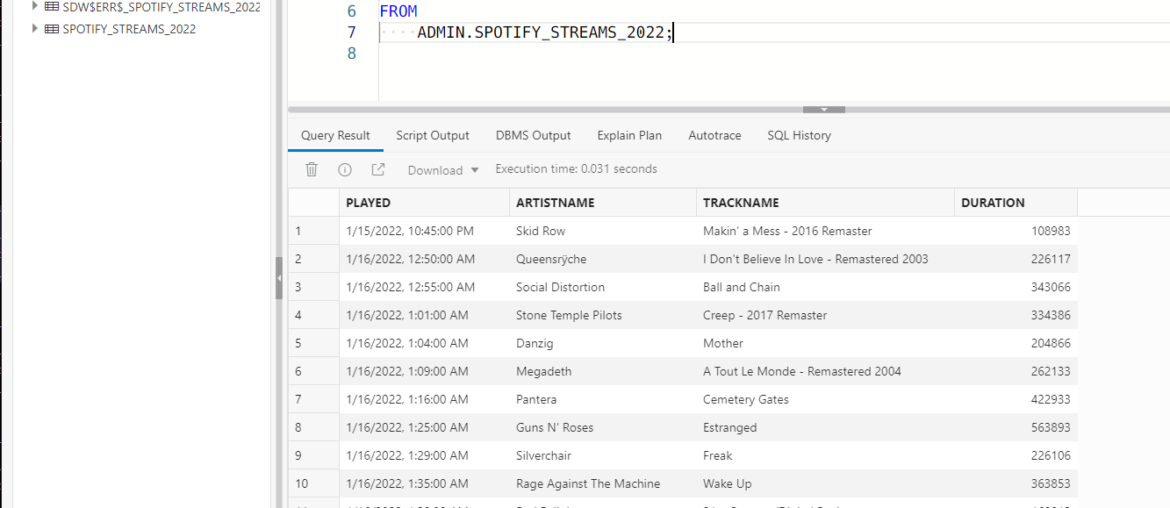Sort by the DURATION column header
This screenshot has height=508, width=1170.
(1016, 203)
